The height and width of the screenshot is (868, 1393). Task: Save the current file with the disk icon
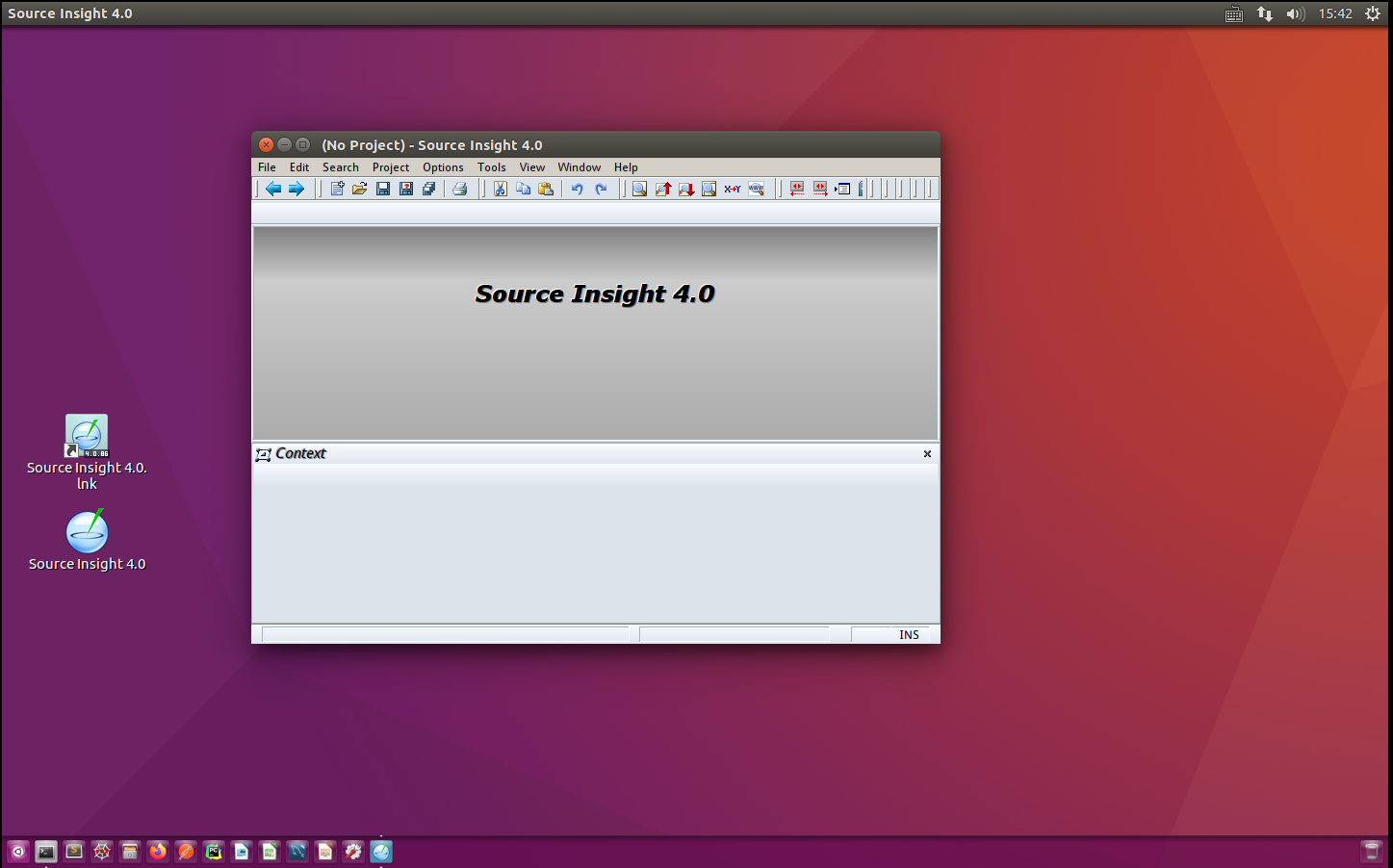(x=382, y=189)
